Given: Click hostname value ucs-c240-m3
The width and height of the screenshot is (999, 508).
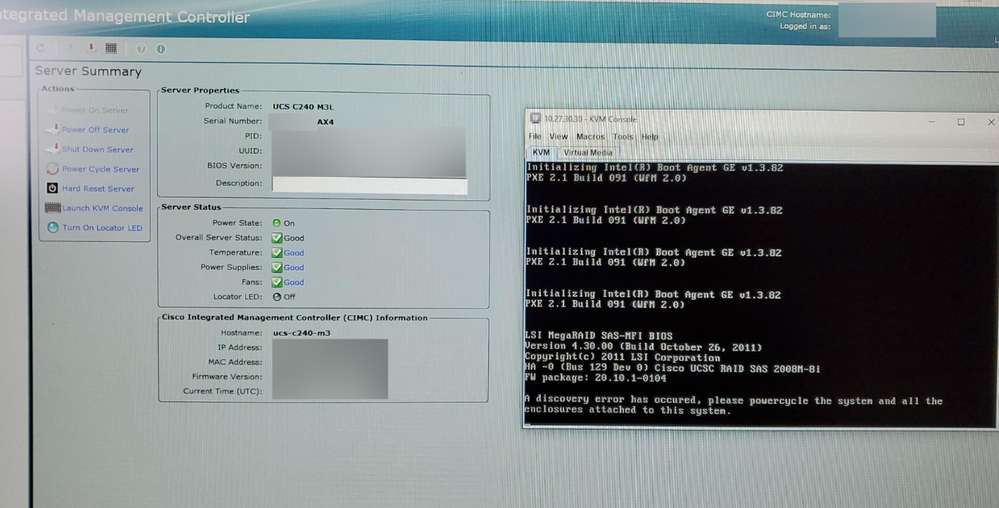Looking at the screenshot, I should coord(301,333).
